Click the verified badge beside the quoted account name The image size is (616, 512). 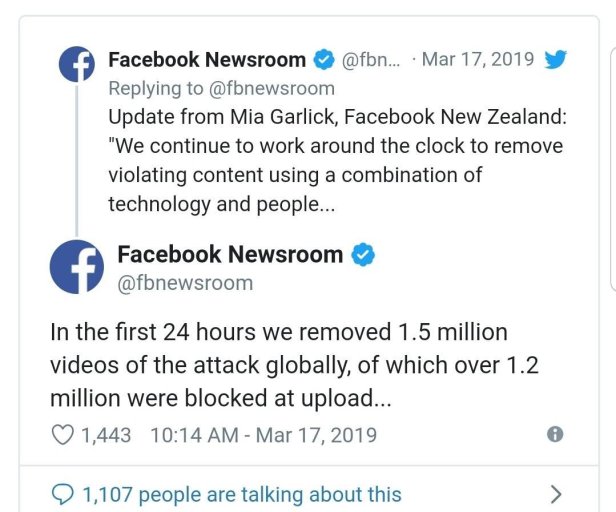(x=324, y=60)
